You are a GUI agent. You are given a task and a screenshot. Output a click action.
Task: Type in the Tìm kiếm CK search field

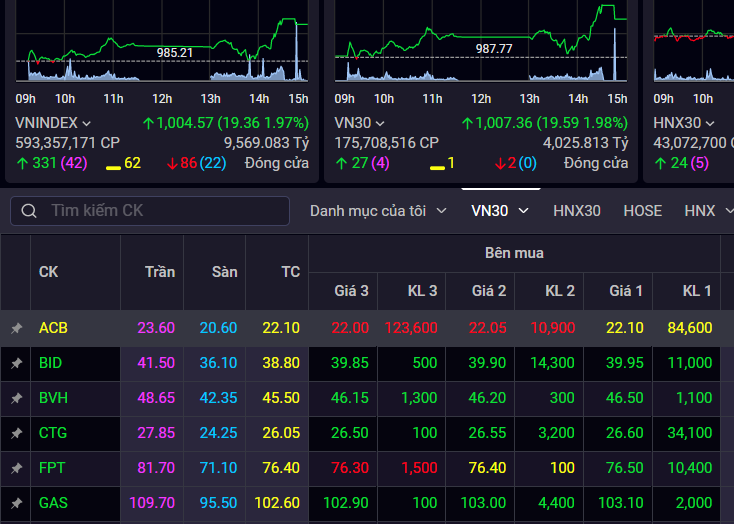[x=160, y=211]
